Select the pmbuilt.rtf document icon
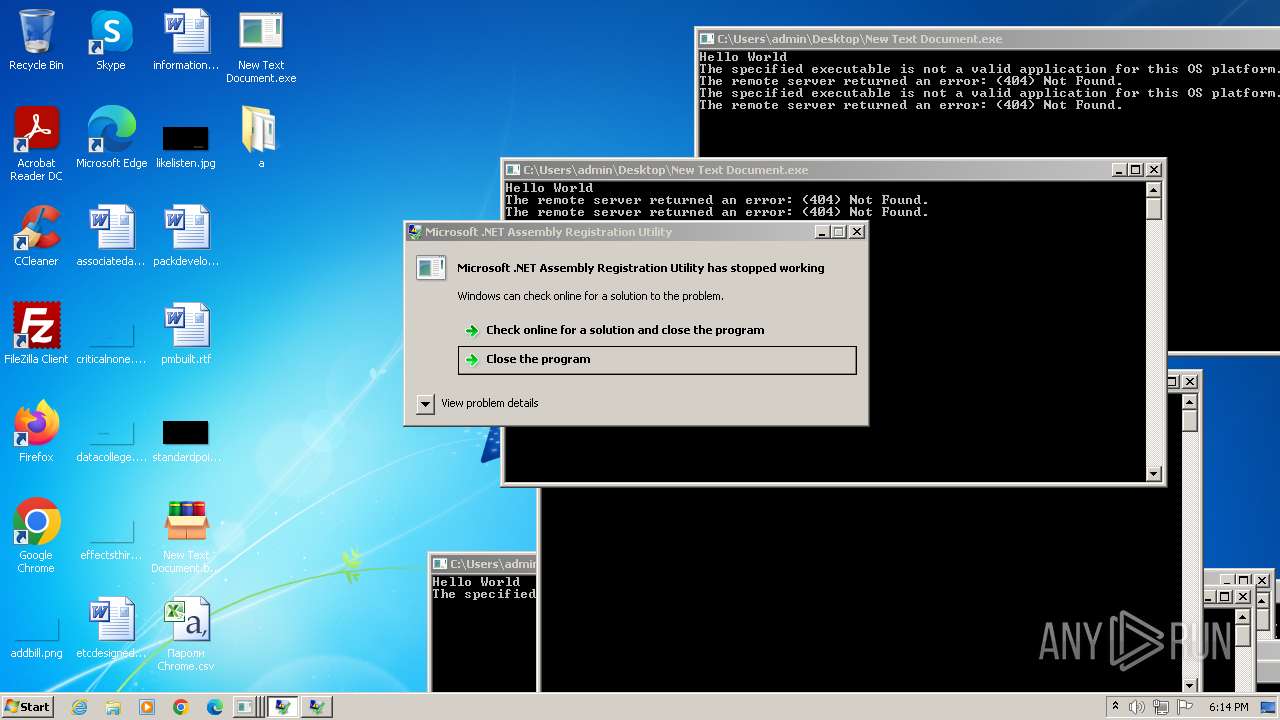 tap(186, 334)
